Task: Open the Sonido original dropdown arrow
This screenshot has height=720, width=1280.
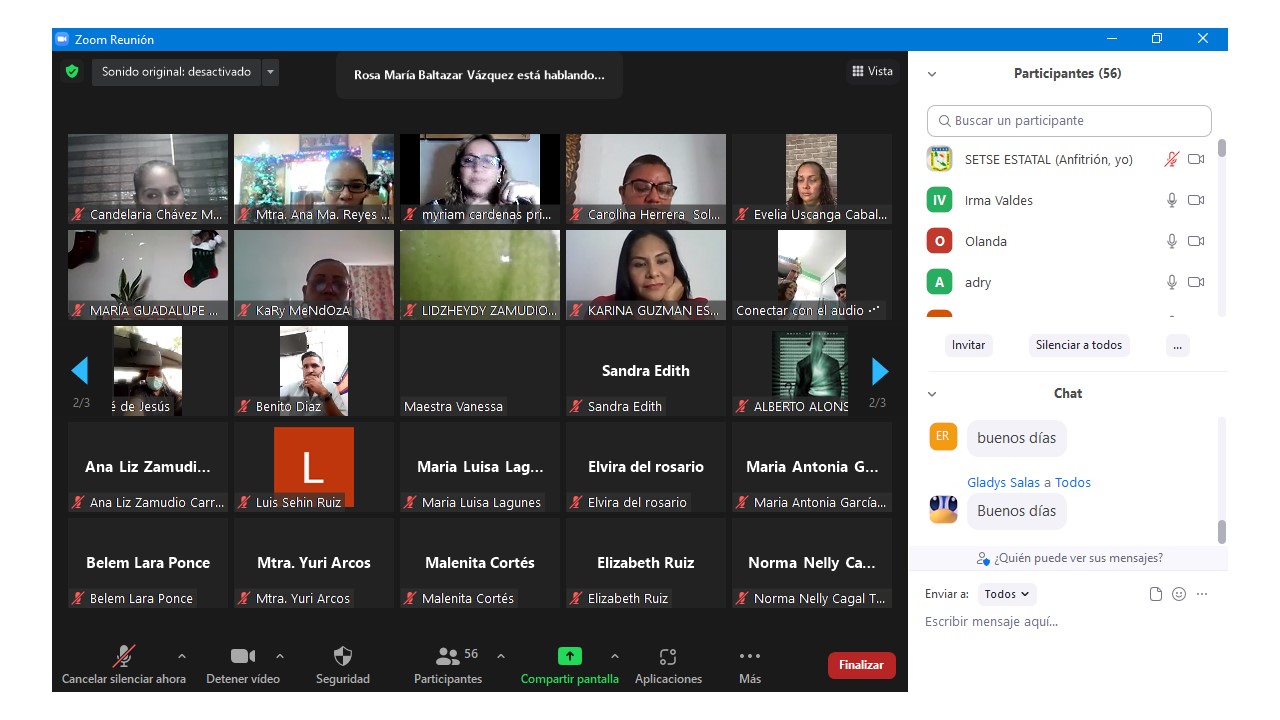Action: coord(270,72)
